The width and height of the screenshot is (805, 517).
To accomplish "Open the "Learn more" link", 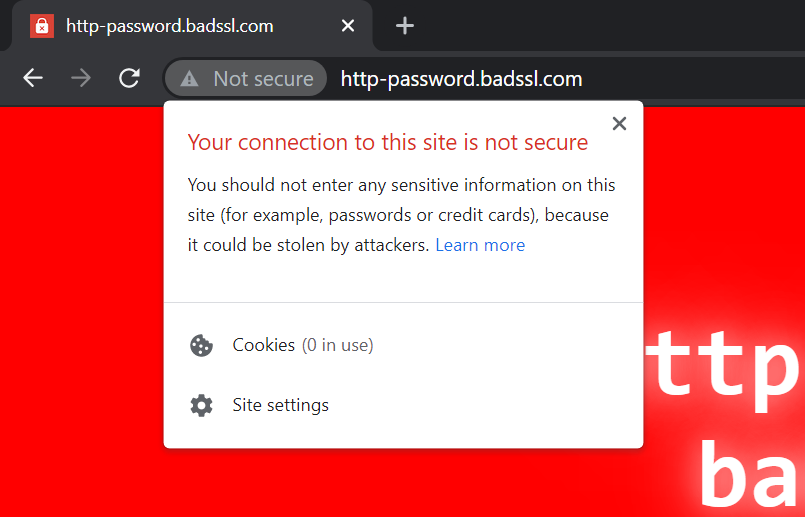I will pyautogui.click(x=480, y=245).
